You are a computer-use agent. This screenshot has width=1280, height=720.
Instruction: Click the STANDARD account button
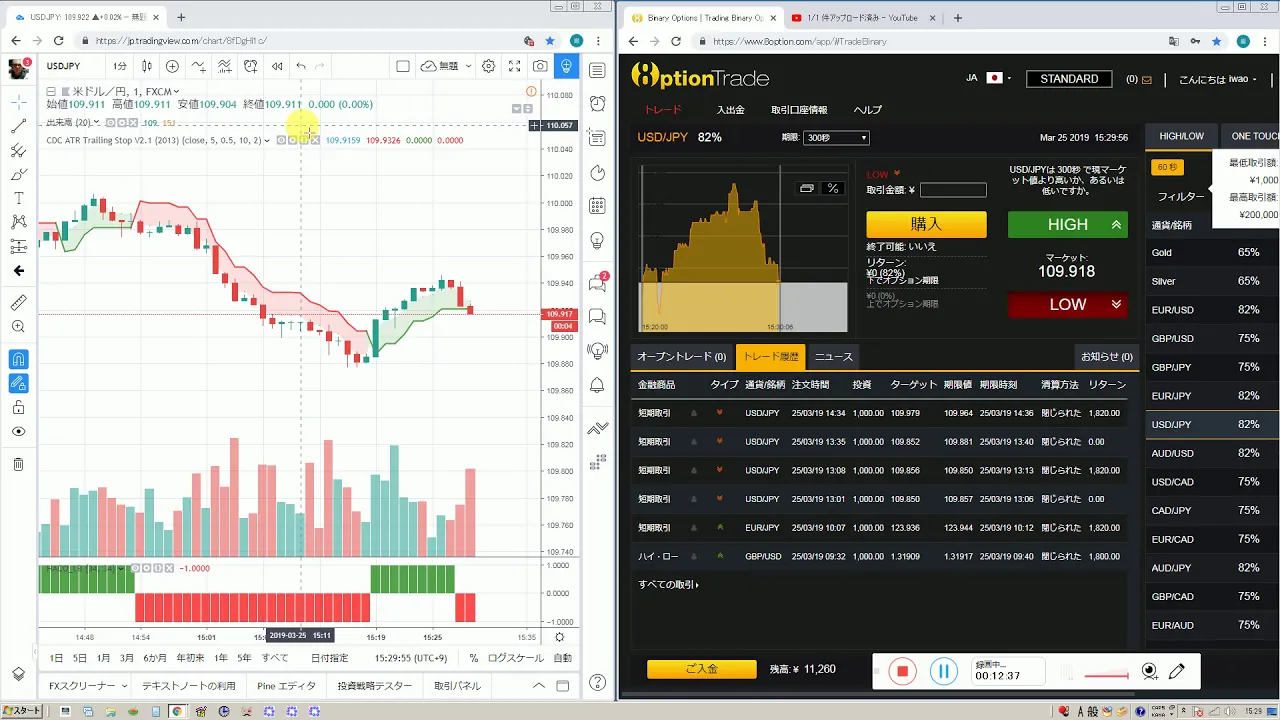tap(1069, 79)
